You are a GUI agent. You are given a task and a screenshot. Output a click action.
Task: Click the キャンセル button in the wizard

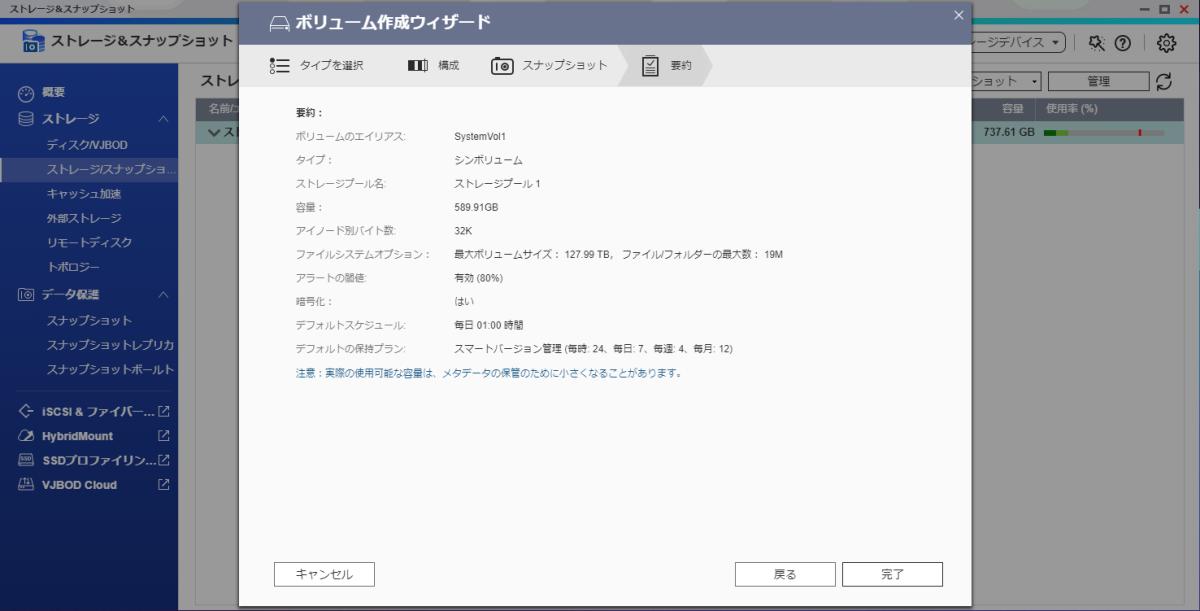(324, 574)
